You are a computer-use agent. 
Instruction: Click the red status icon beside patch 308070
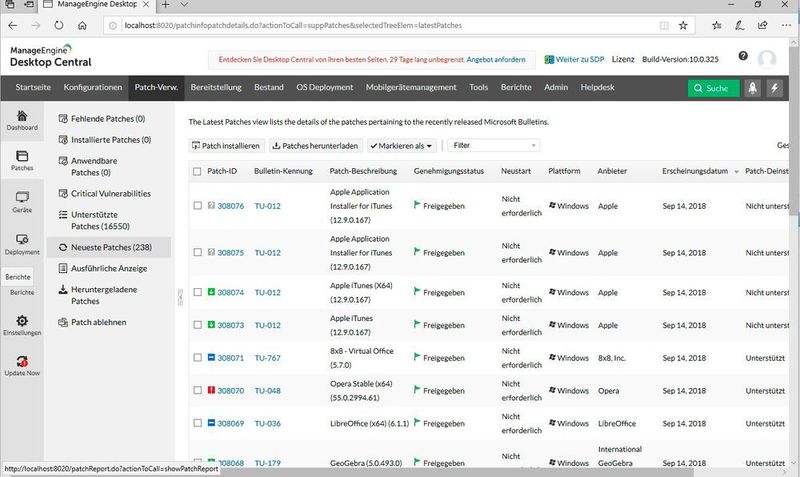(211, 390)
